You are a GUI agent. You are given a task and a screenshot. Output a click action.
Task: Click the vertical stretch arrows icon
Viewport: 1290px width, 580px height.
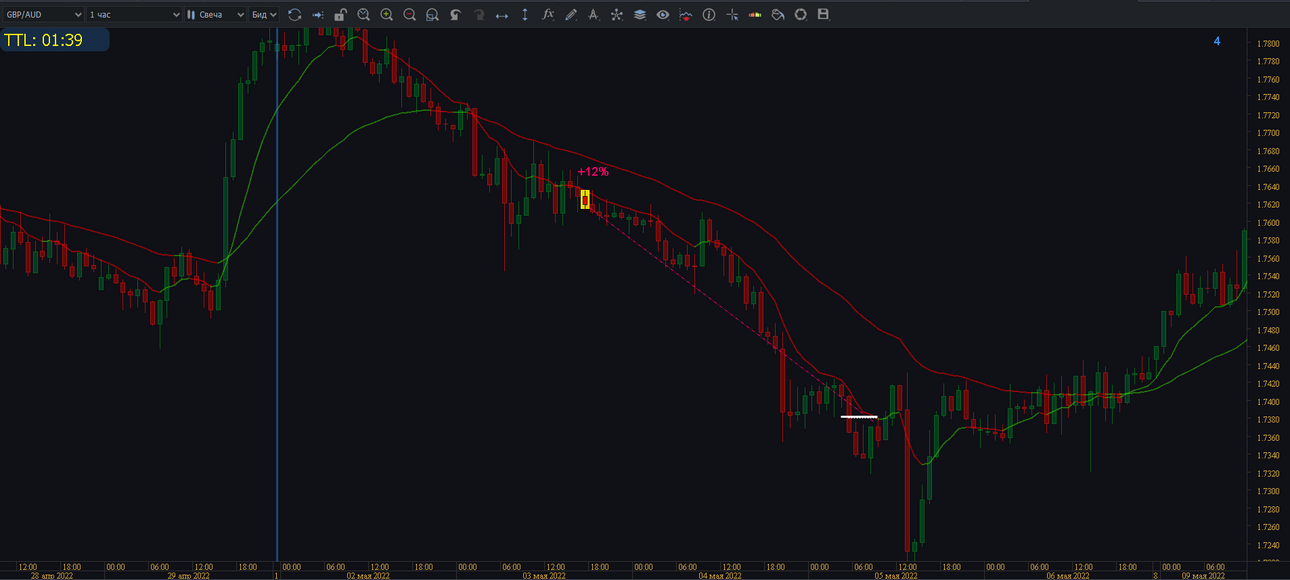[x=524, y=15]
